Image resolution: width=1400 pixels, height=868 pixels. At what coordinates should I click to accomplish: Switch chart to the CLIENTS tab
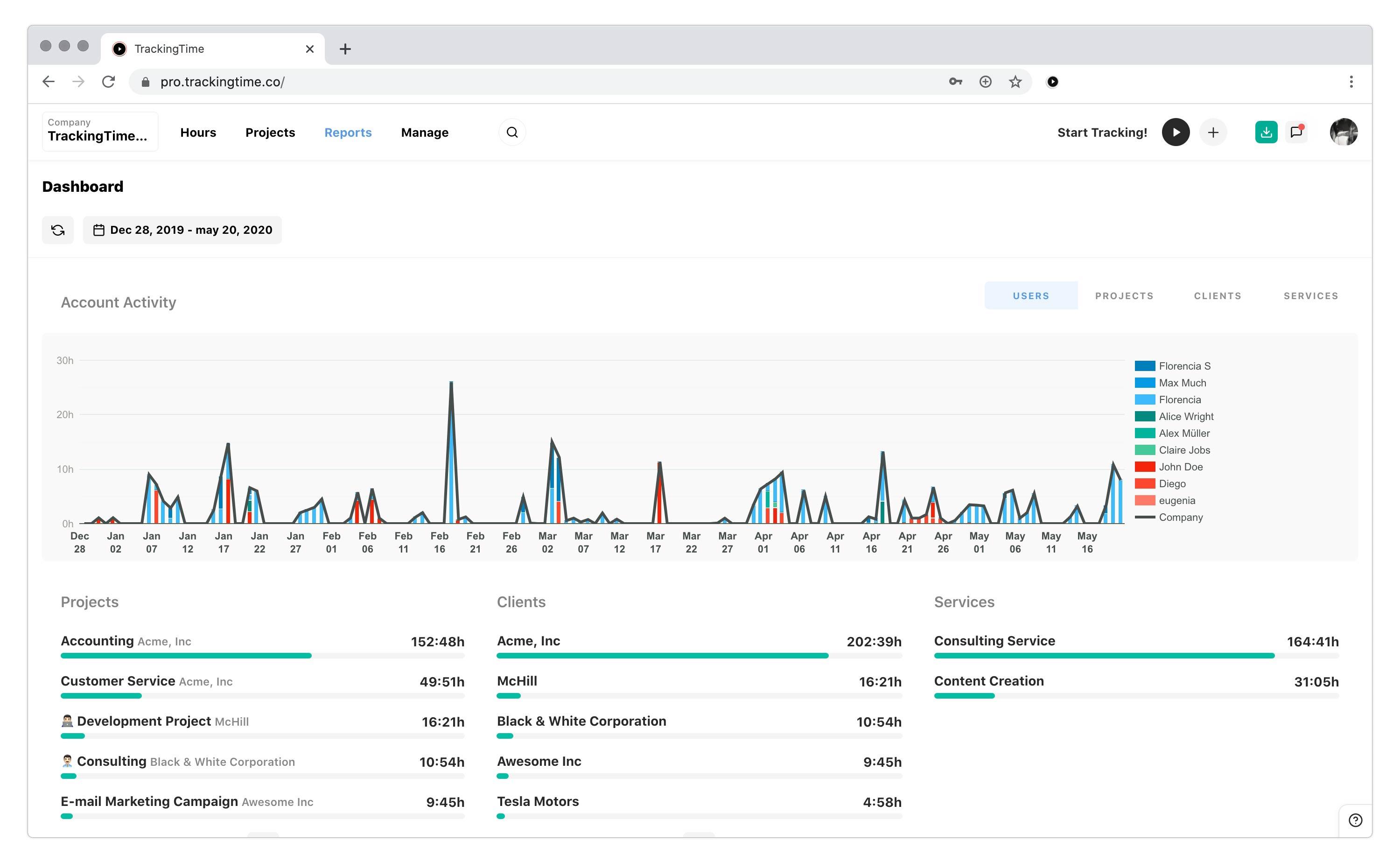[x=1218, y=296]
